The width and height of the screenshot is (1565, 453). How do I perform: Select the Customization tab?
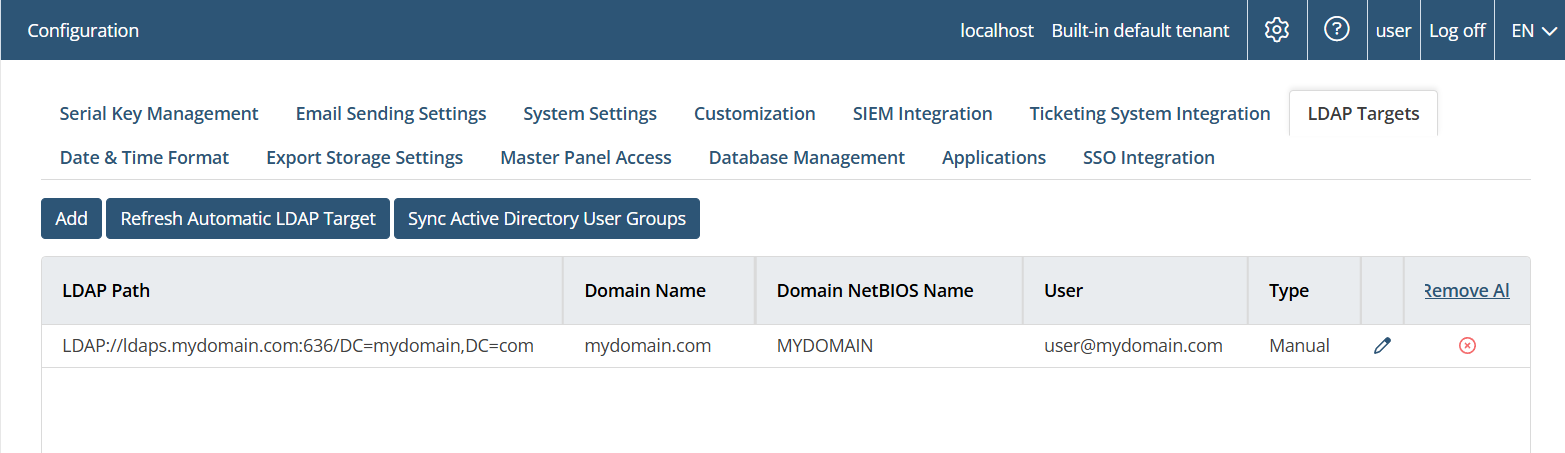(754, 114)
